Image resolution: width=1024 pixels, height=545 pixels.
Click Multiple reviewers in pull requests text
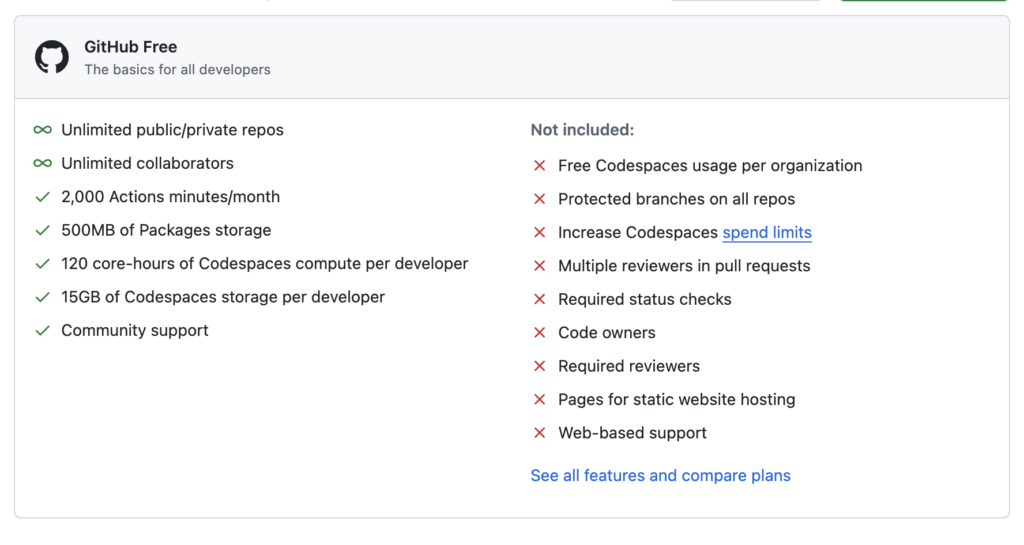pos(684,266)
